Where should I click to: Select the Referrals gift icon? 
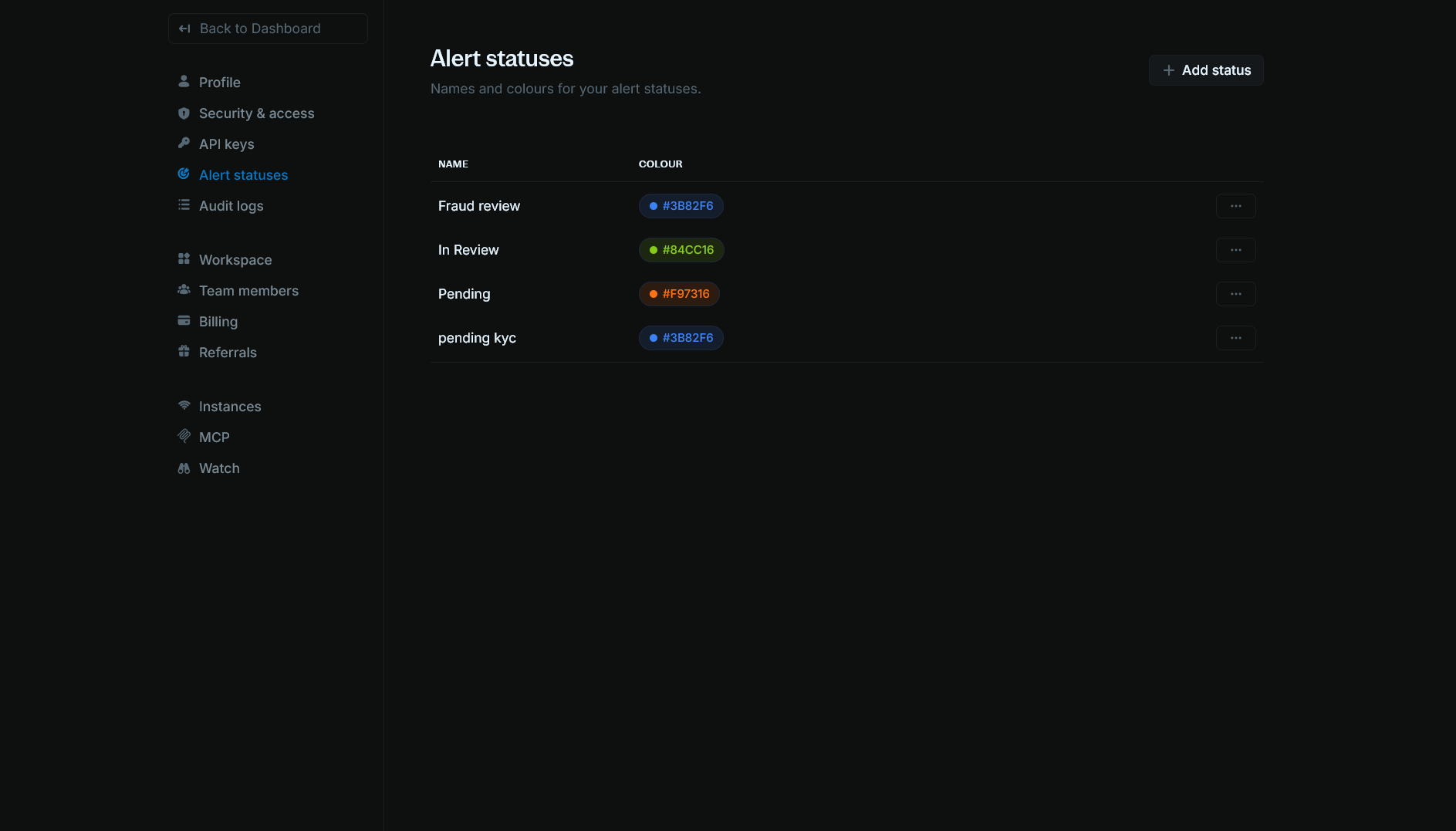point(184,352)
